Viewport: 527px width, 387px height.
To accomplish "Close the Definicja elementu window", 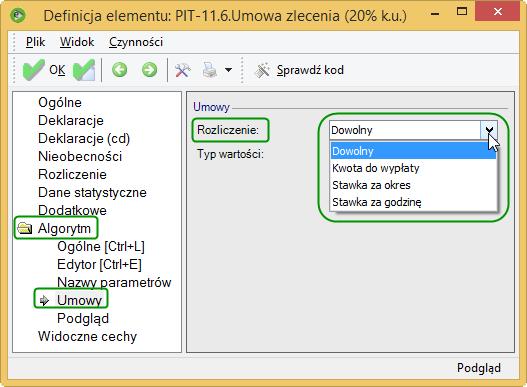I will click(x=498, y=12).
